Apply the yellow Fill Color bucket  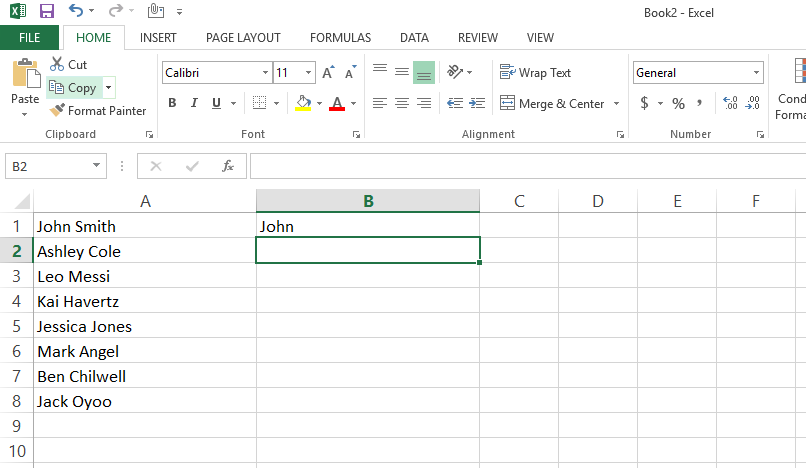[x=303, y=103]
